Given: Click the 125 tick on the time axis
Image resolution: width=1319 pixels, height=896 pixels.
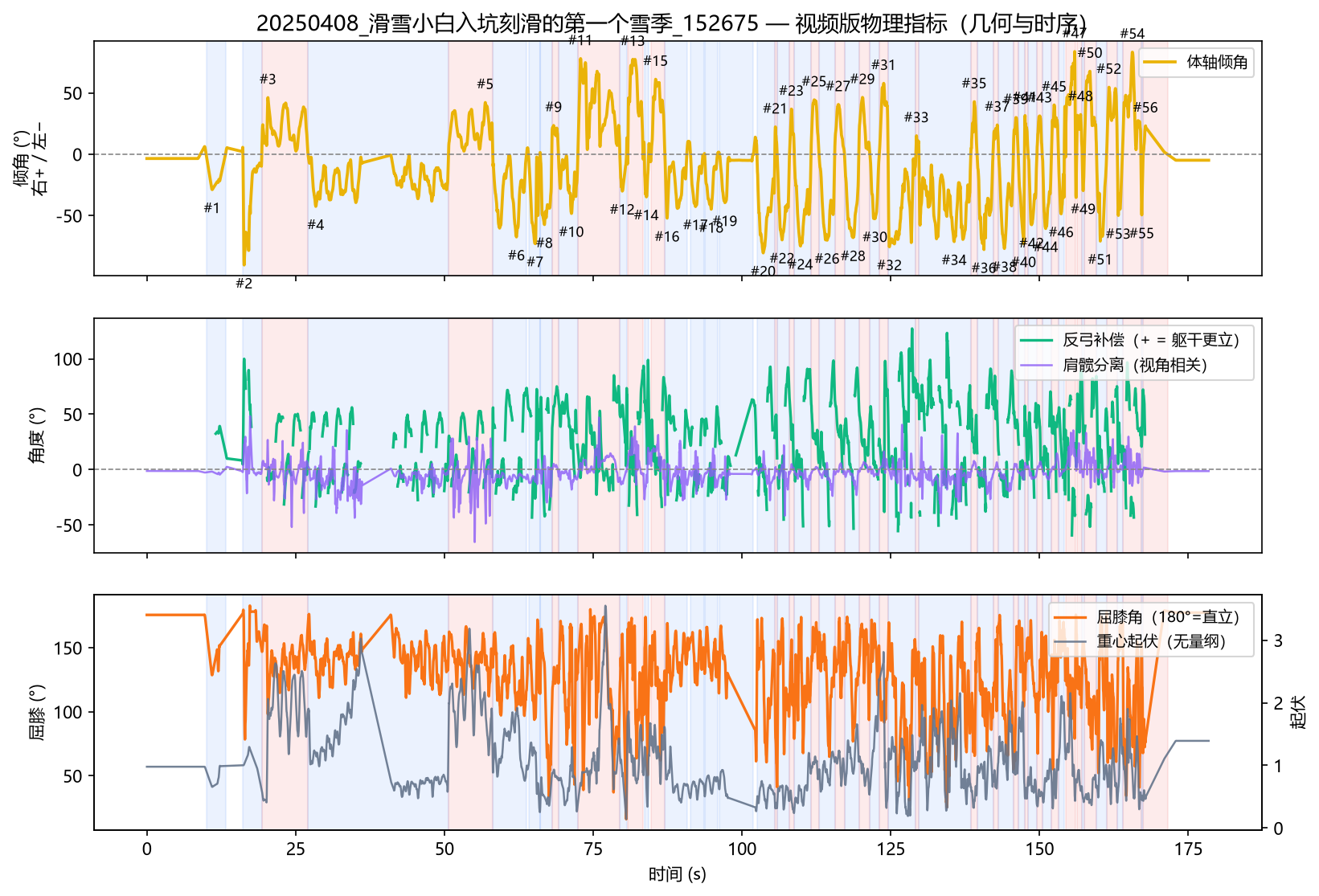Looking at the screenshot, I should pyautogui.click(x=890, y=849).
